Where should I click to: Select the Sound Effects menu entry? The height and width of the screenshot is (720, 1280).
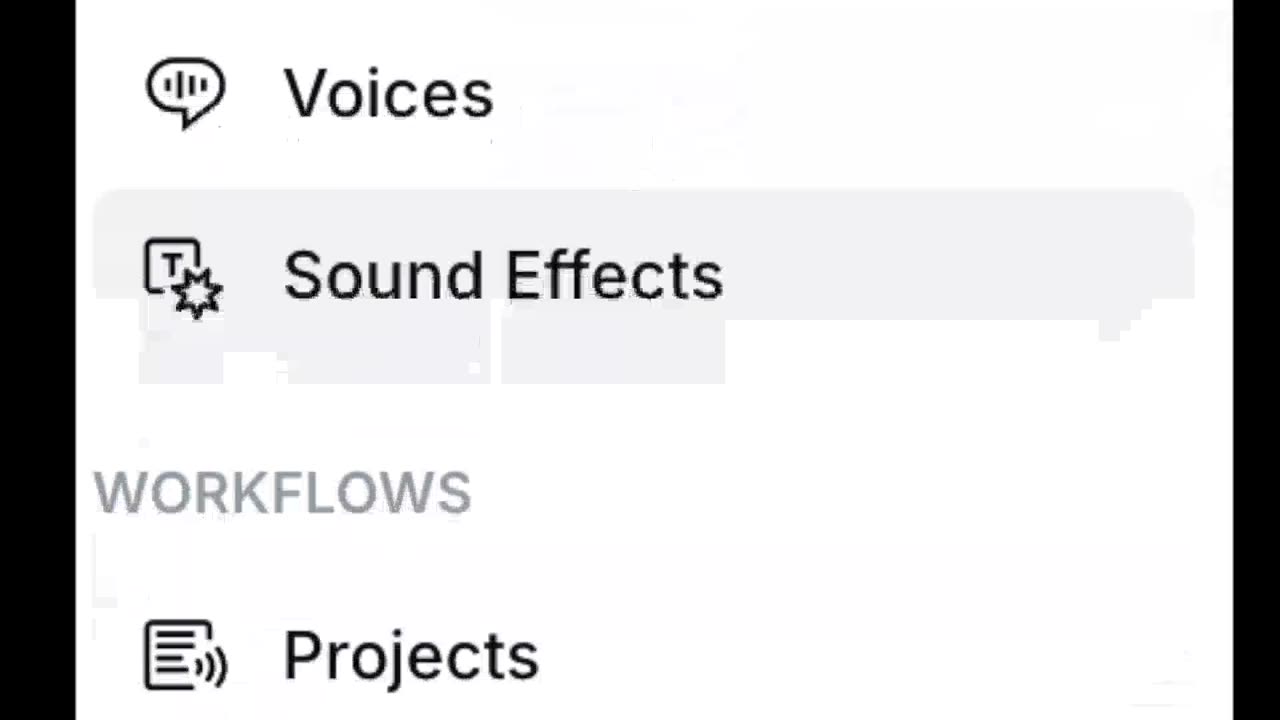pyautogui.click(x=503, y=276)
